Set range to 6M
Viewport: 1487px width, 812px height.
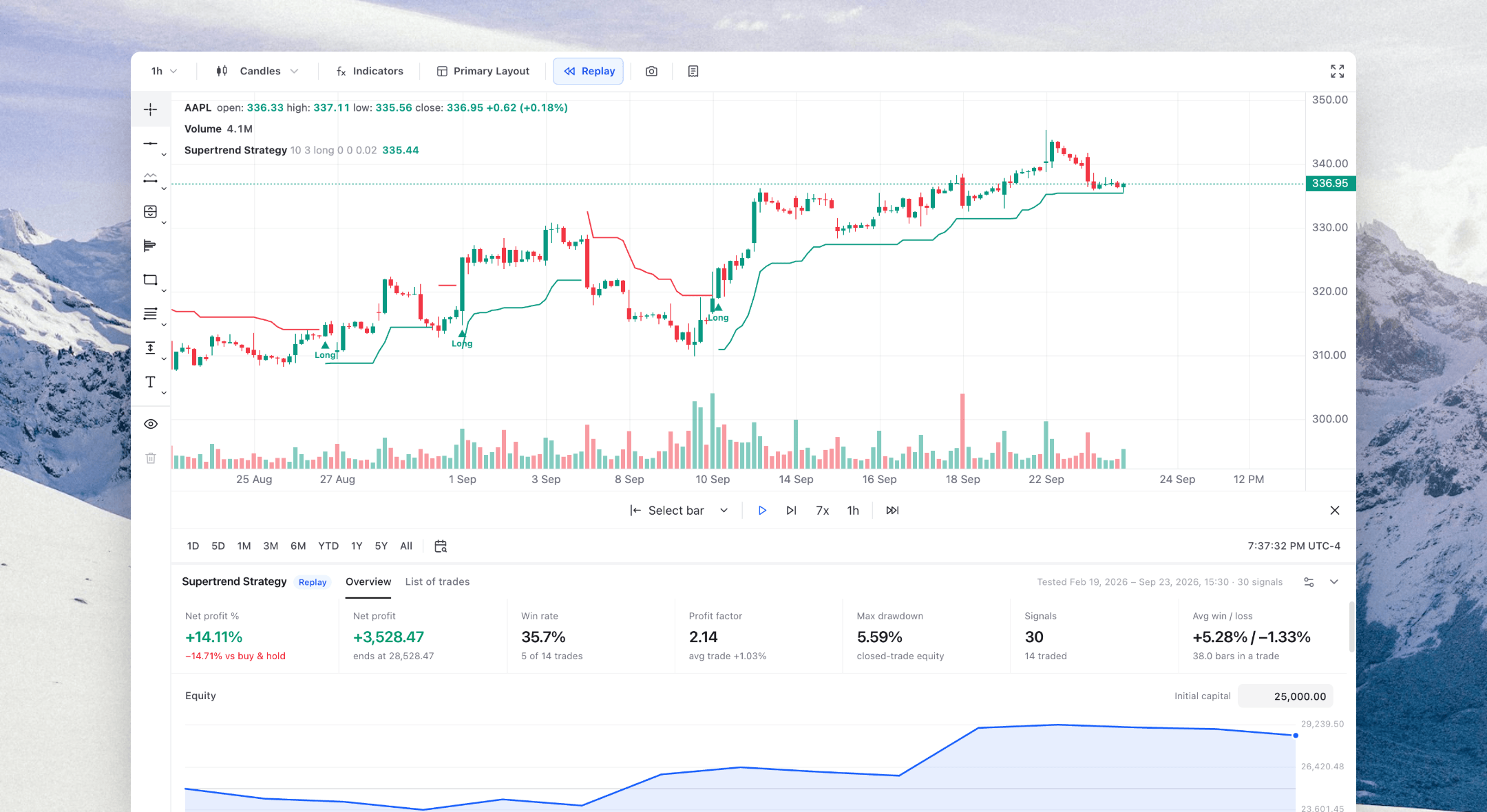pyautogui.click(x=298, y=546)
